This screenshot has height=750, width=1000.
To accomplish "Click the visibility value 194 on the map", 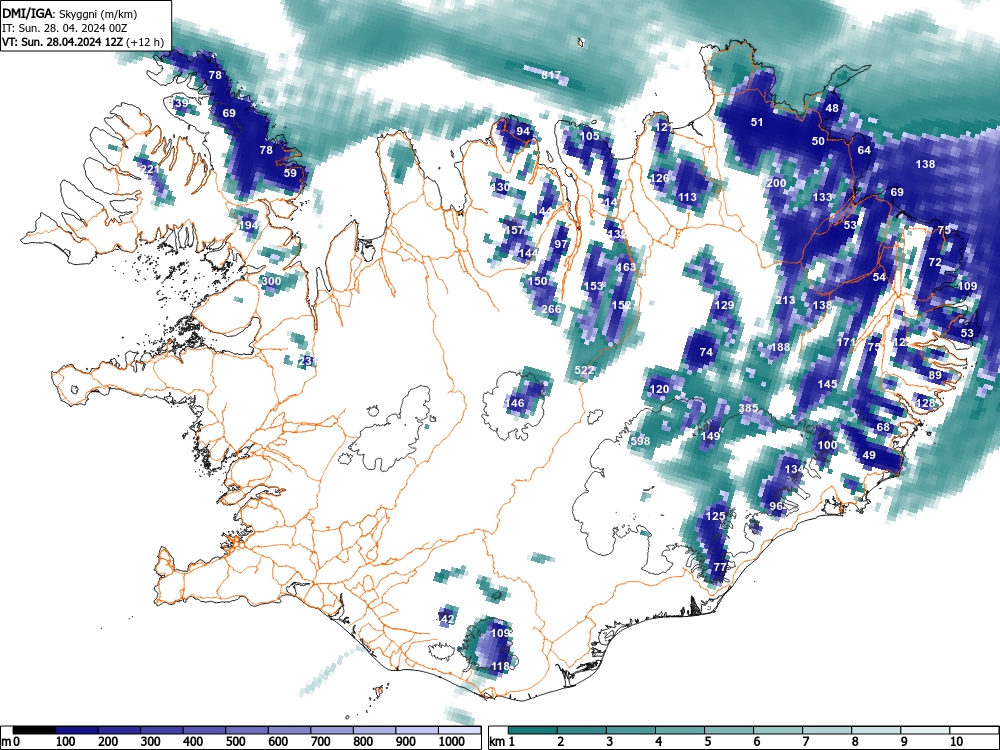I will [248, 225].
